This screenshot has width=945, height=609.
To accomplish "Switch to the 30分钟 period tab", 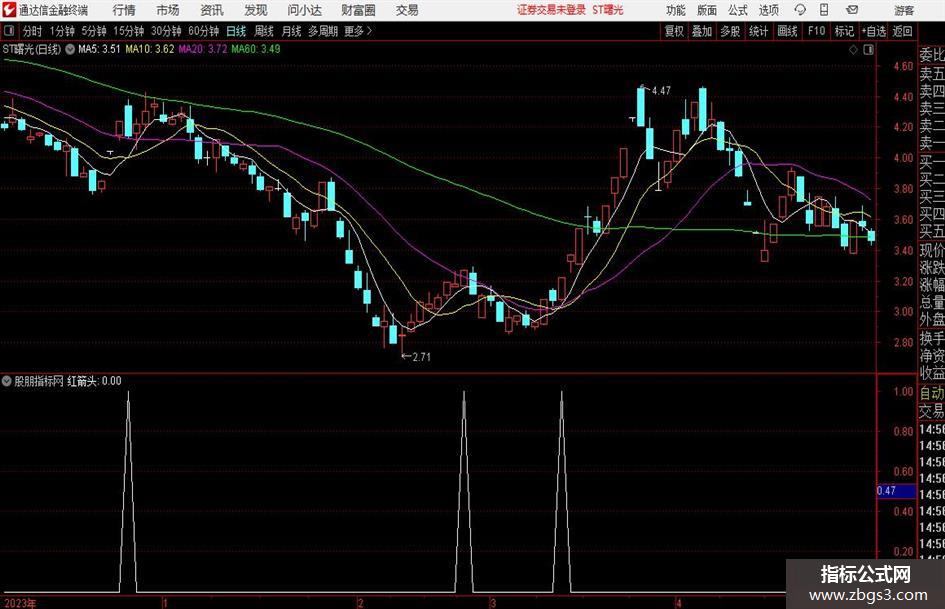I will [166, 31].
